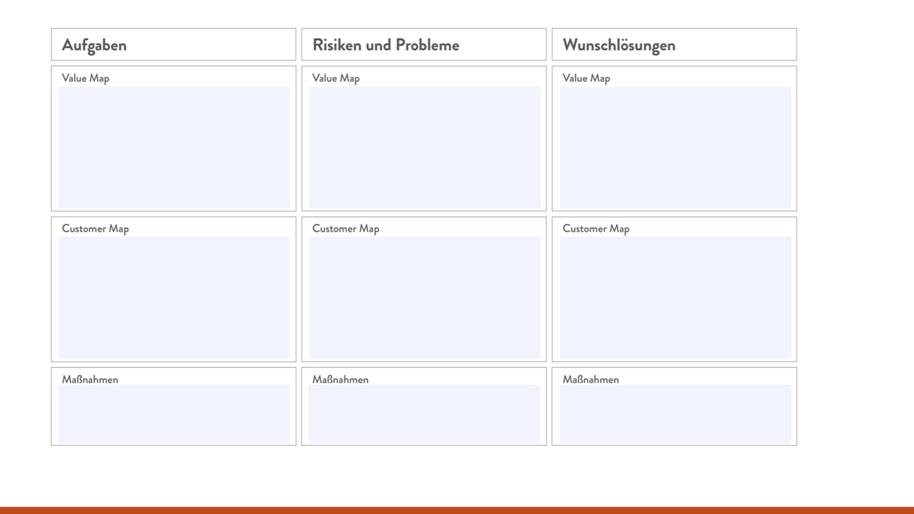Click the Wunschlösungen column header
The width and height of the screenshot is (914, 514).
click(674, 44)
